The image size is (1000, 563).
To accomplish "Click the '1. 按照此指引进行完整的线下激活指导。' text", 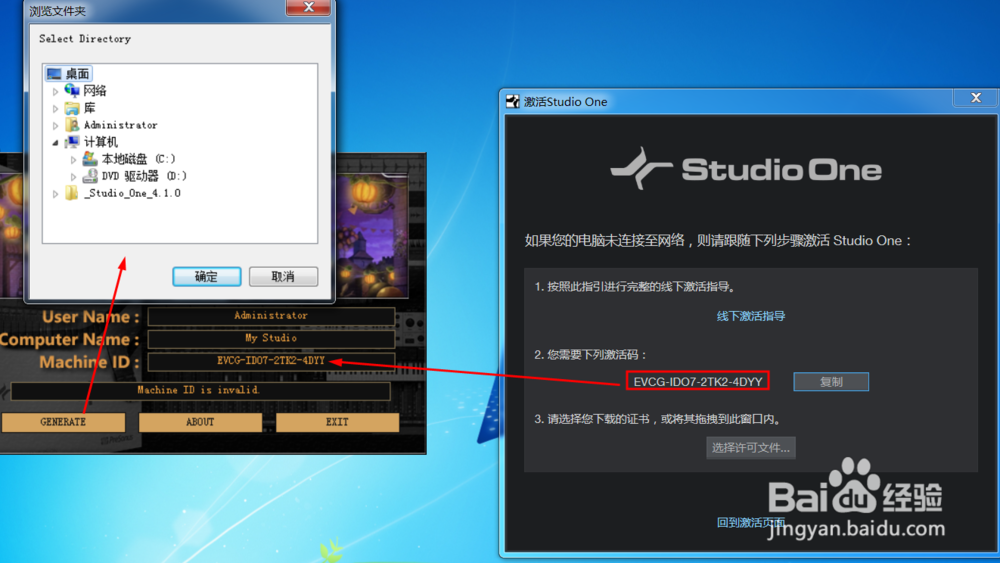I will tap(635, 287).
